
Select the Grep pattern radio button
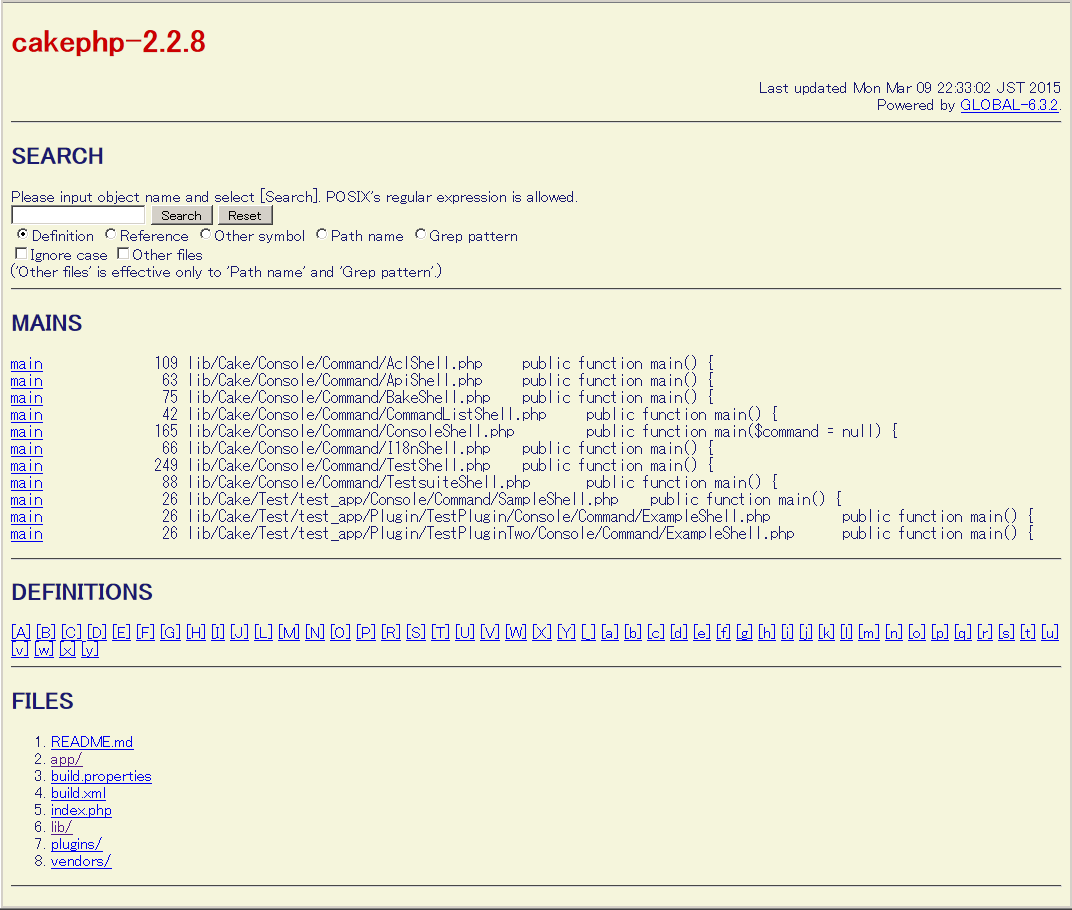click(x=420, y=235)
